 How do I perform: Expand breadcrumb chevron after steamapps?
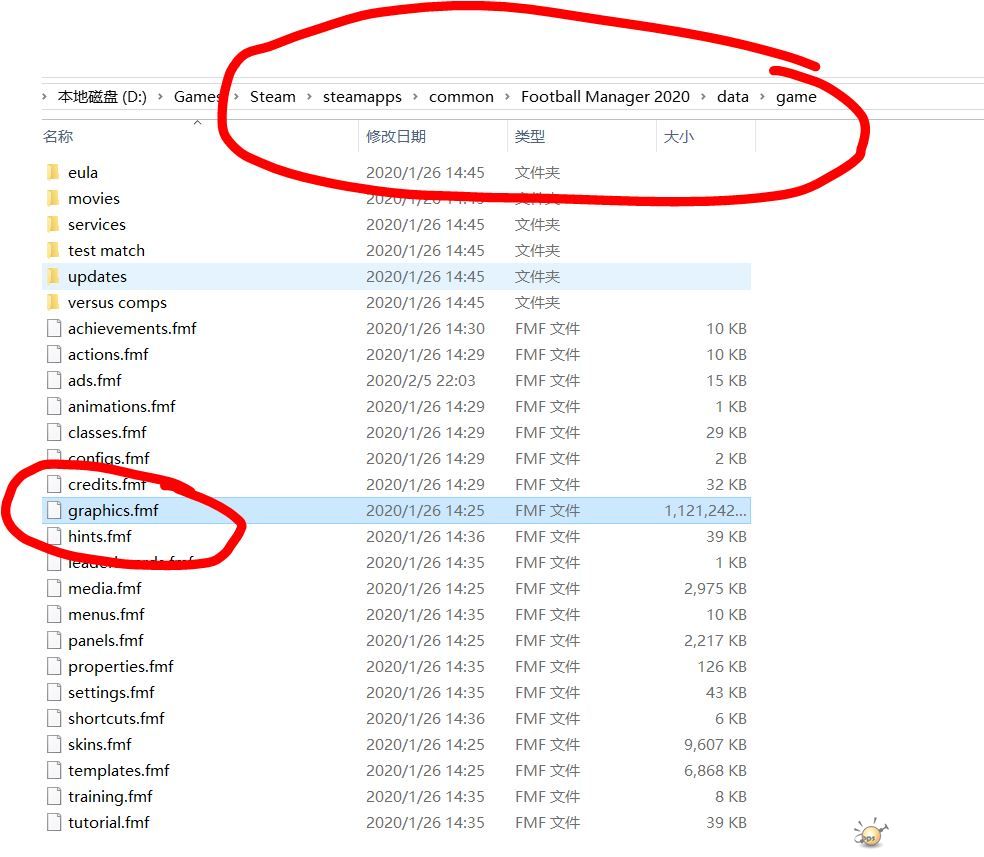[x=415, y=97]
